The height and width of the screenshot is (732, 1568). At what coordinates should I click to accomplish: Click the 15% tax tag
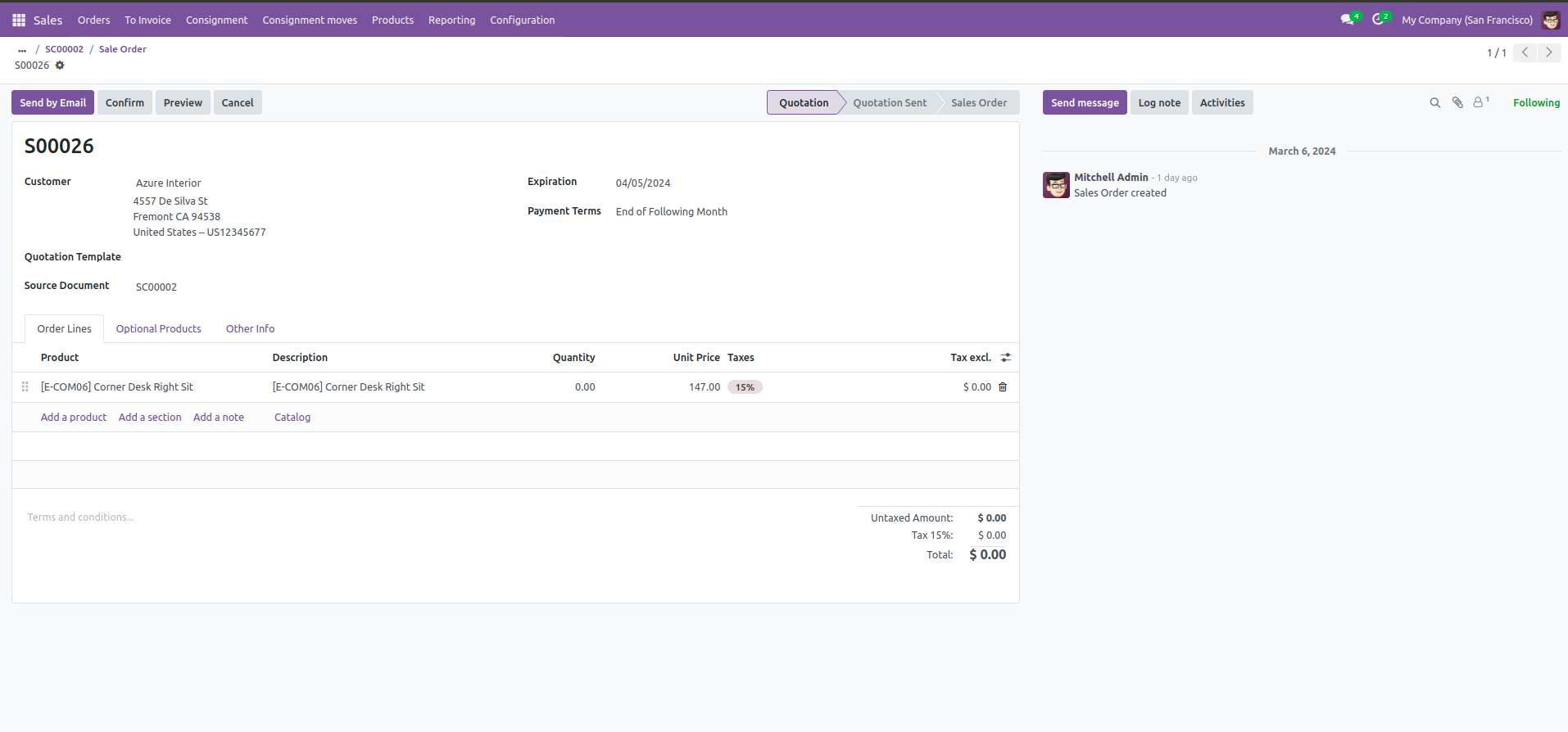745,387
